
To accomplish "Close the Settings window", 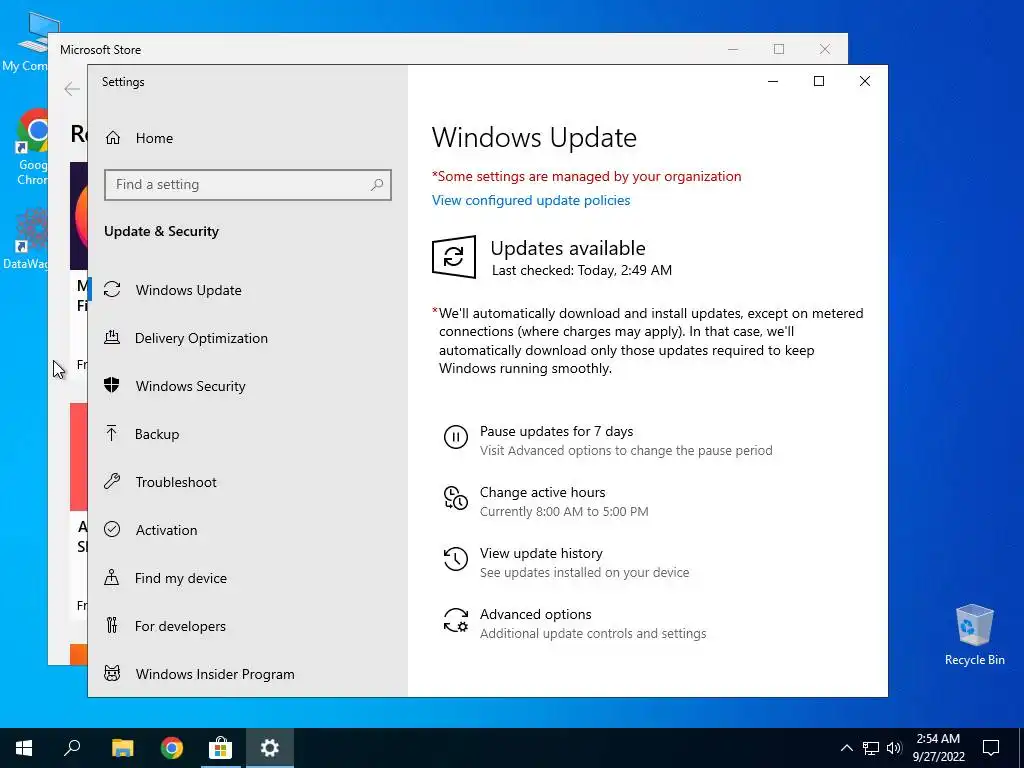I will (x=865, y=81).
